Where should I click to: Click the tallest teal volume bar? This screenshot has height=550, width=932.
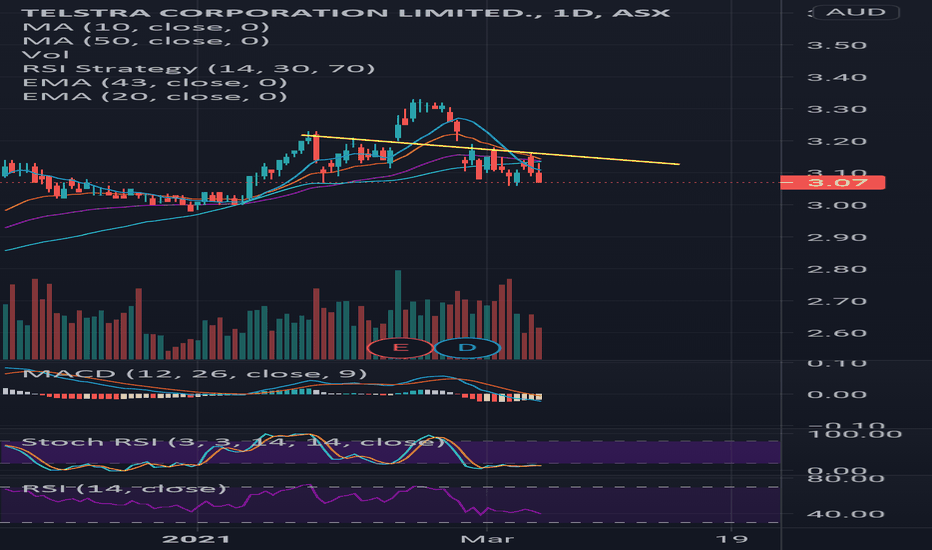click(398, 315)
